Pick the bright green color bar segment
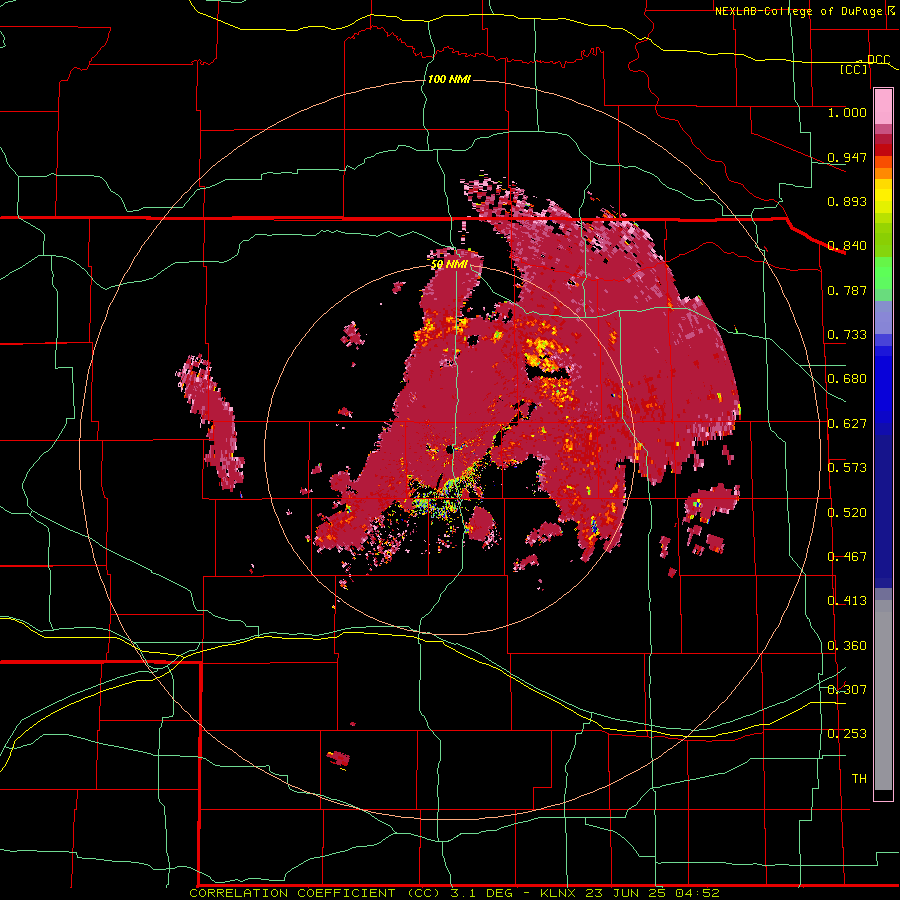Viewport: 900px width, 900px height. point(883,274)
